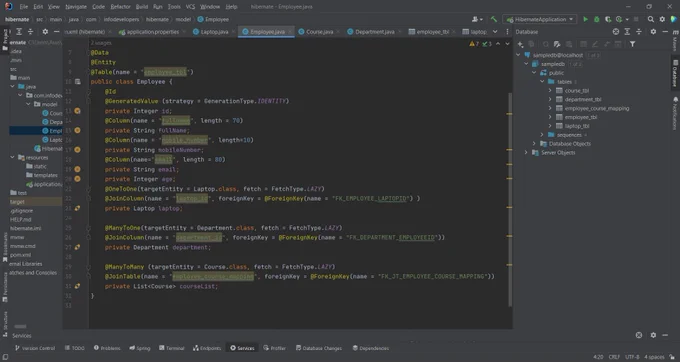The image size is (680, 362).
Task: Expand the employee_course_mapping table node
Action: coord(550,108)
